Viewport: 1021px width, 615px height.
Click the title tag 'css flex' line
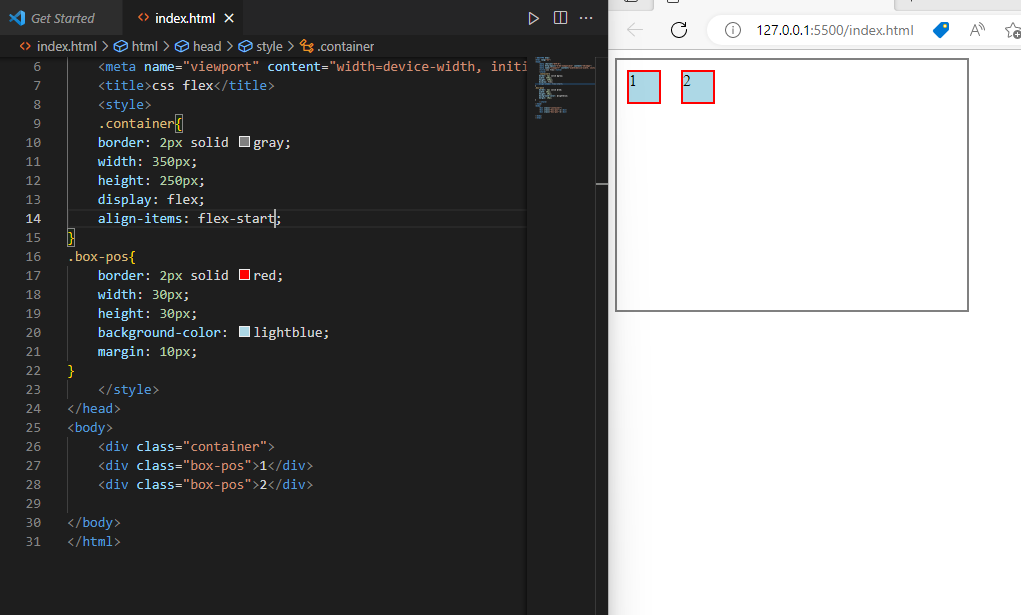click(x=186, y=85)
